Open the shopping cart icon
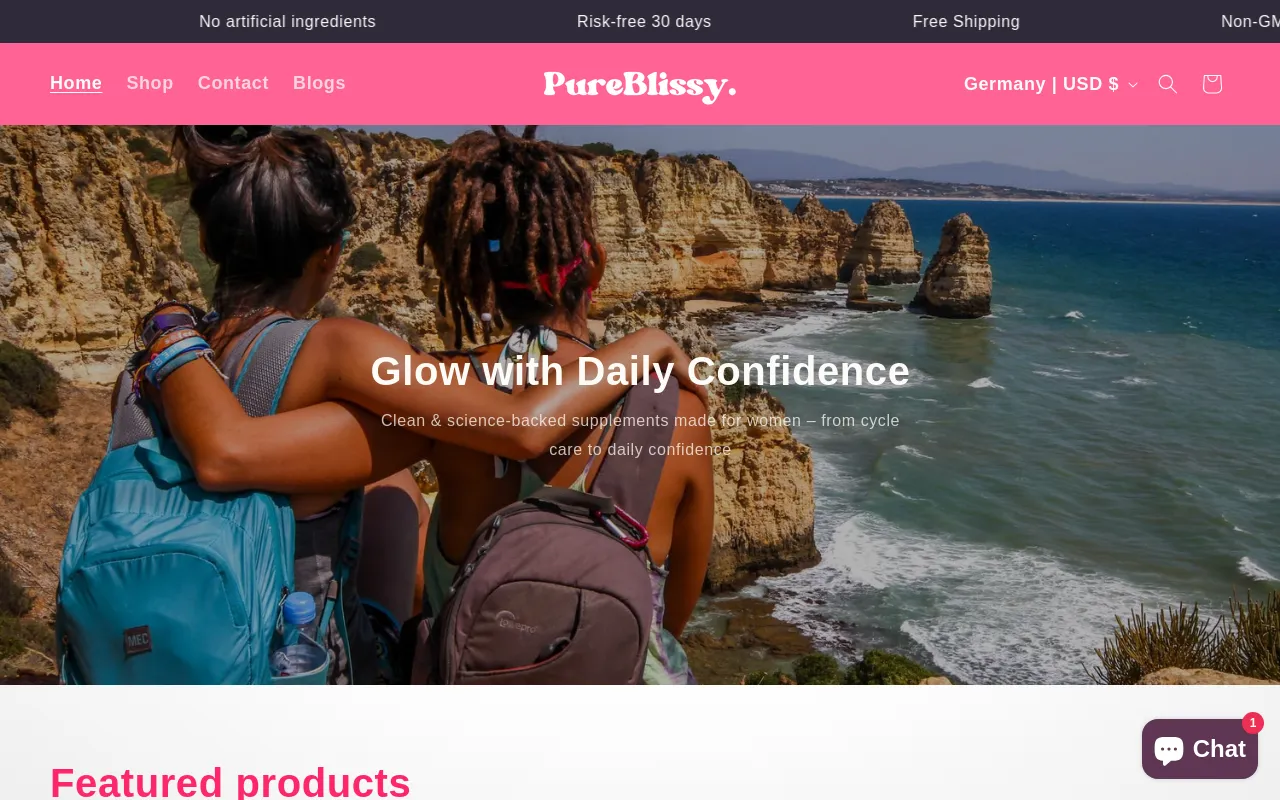Viewport: 1280px width, 800px height. [x=1212, y=84]
